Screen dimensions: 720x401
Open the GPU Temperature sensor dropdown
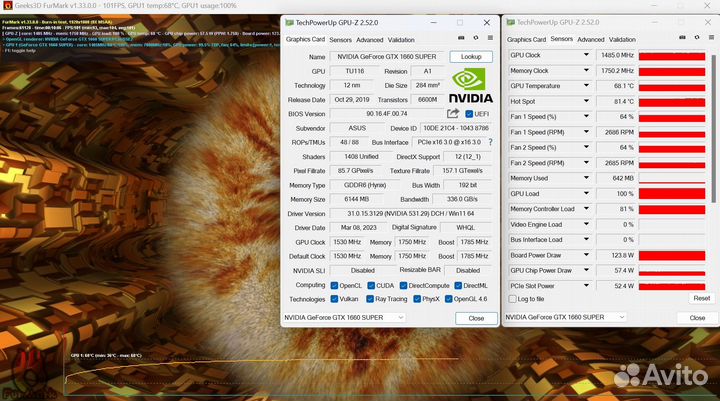[586, 86]
